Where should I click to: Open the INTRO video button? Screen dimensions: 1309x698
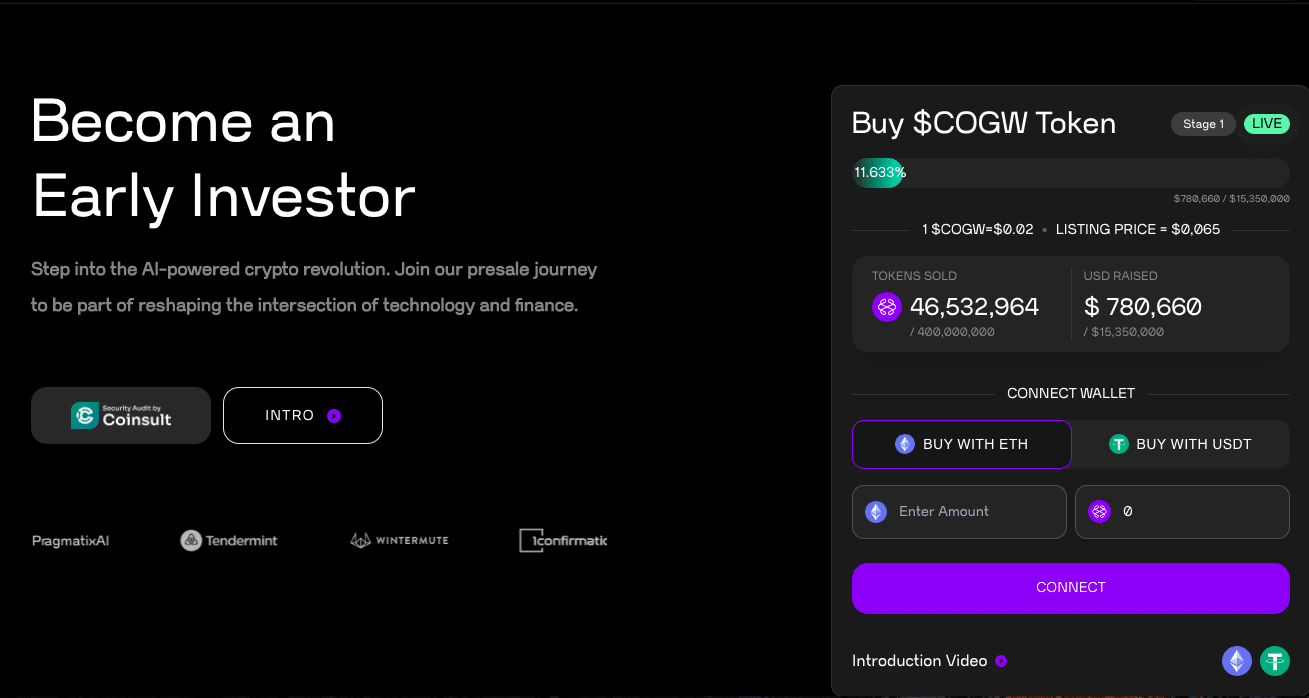[303, 415]
